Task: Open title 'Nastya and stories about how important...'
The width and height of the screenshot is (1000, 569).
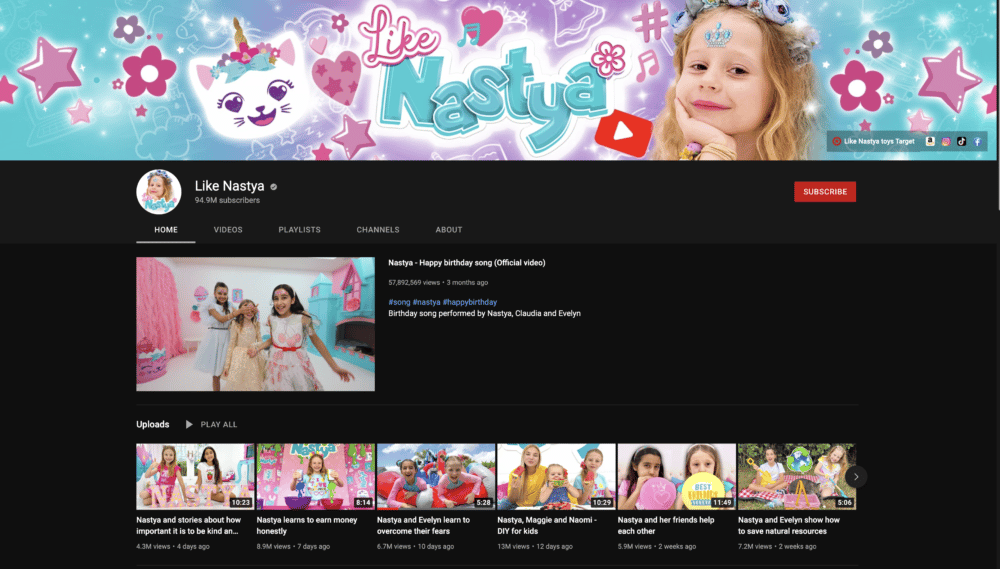Action: 189,526
